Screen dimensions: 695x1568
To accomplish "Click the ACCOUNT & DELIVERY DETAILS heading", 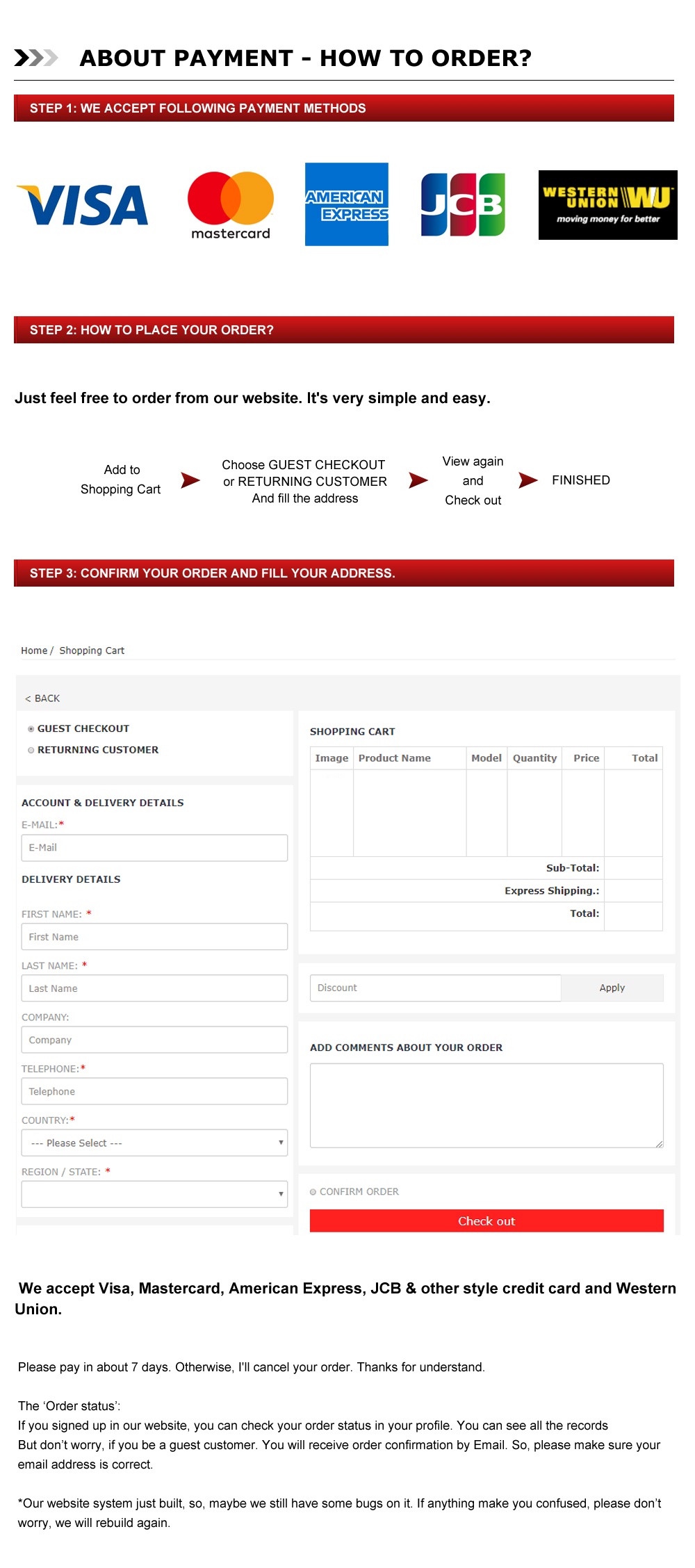I will pos(103,803).
